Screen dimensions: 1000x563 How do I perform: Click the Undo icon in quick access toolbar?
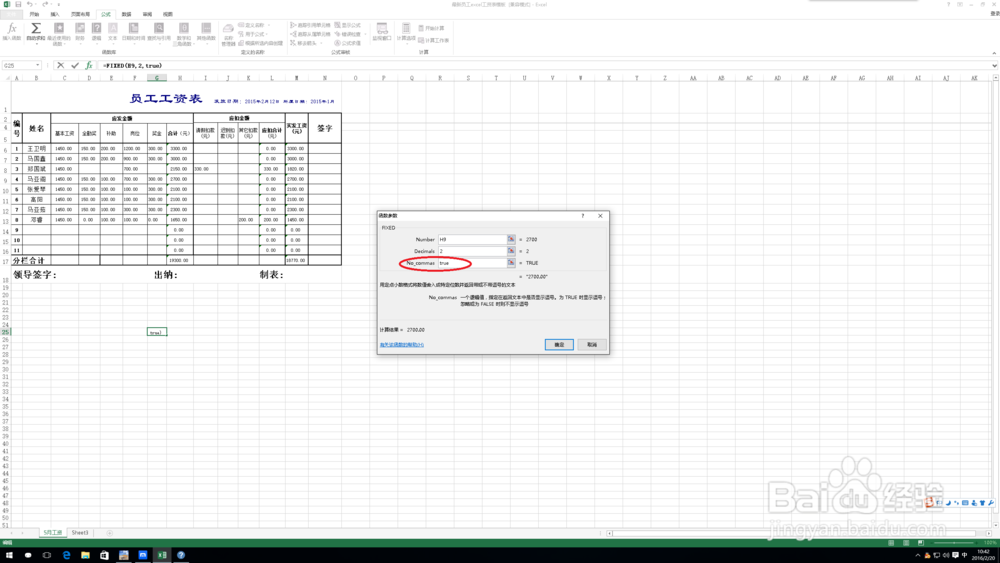(29, 4)
